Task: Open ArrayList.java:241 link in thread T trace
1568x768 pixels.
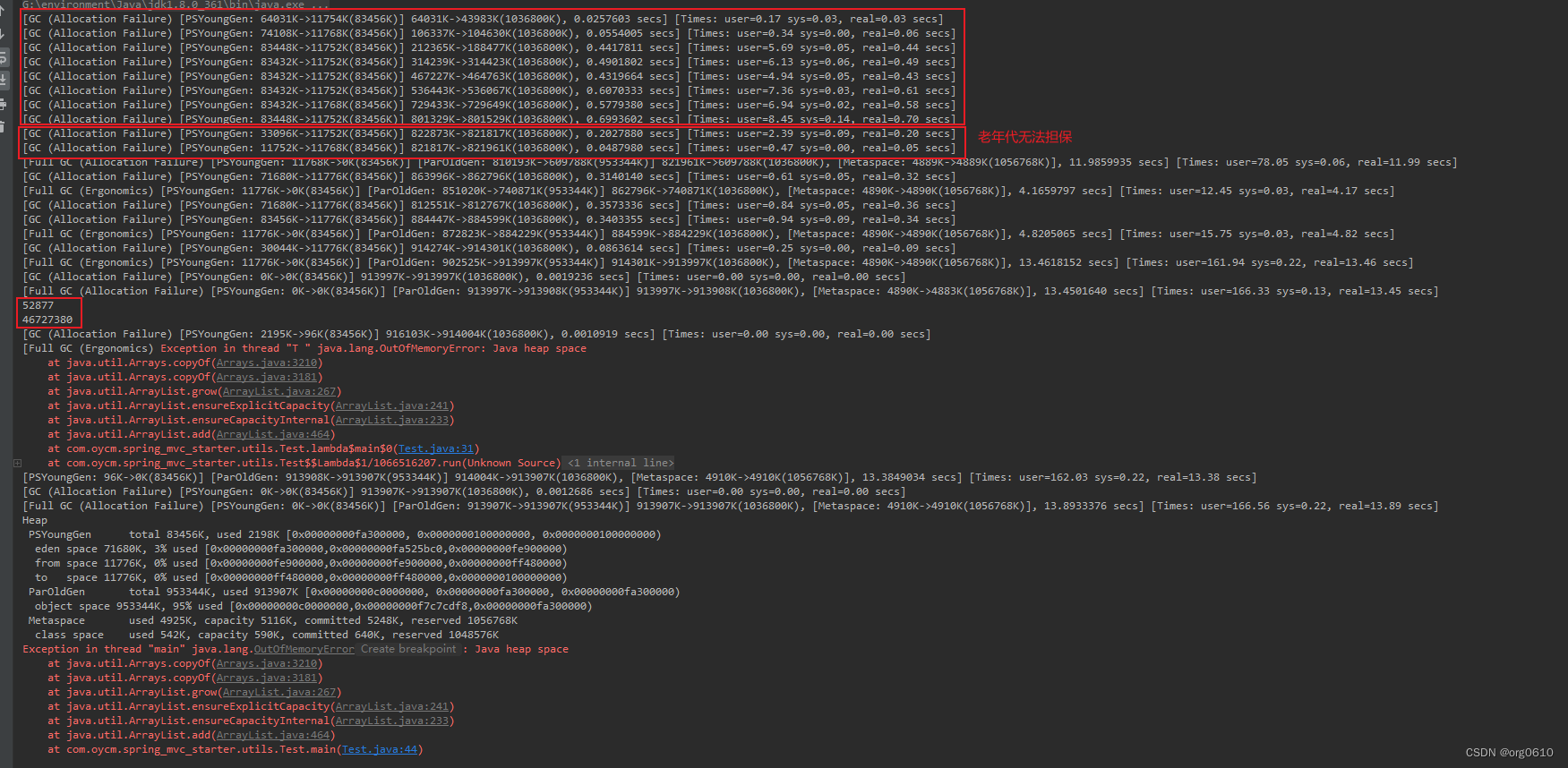Action: (x=392, y=405)
